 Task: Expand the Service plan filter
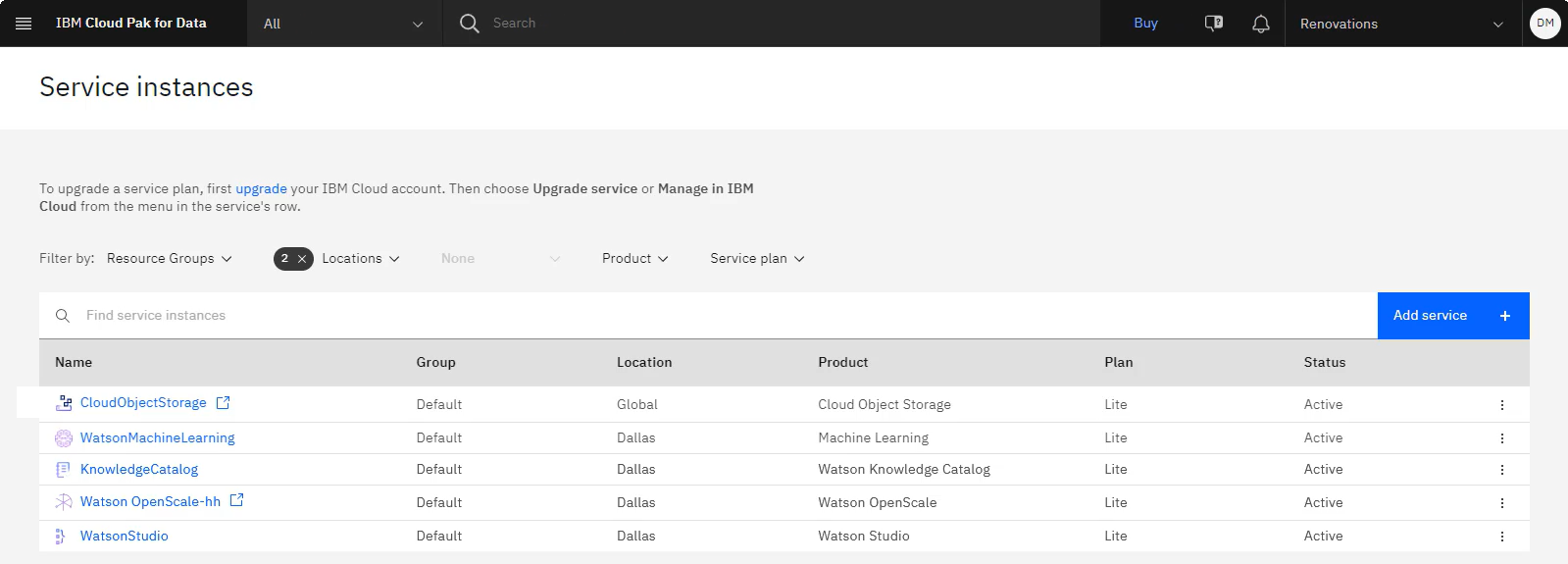coord(757,259)
